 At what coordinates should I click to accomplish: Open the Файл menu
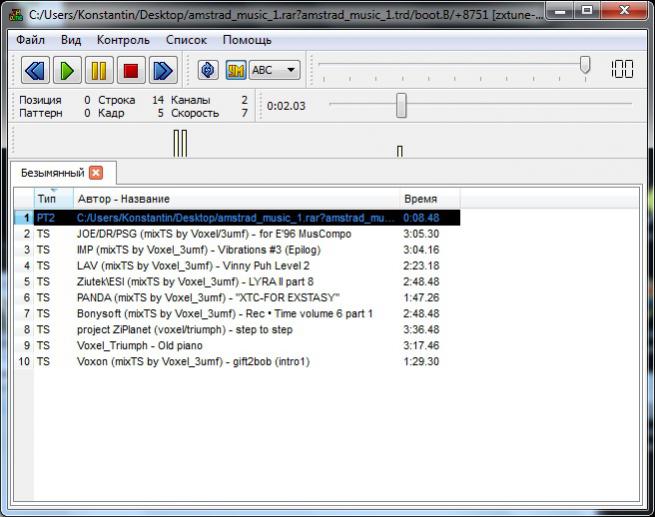coord(31,40)
